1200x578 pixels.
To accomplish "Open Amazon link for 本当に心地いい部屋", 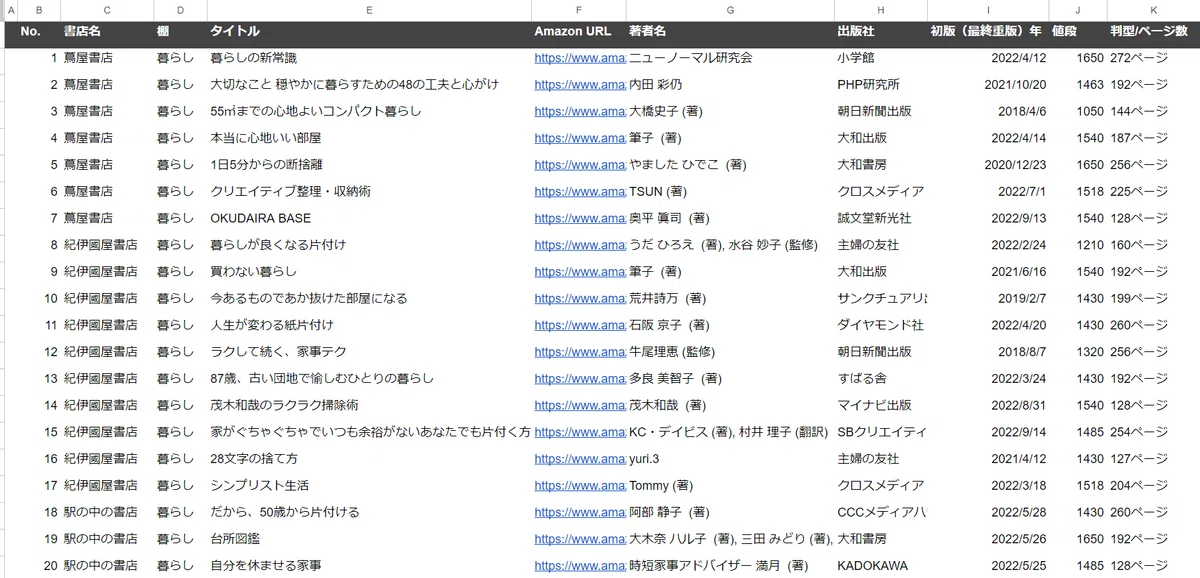I will click(579, 138).
